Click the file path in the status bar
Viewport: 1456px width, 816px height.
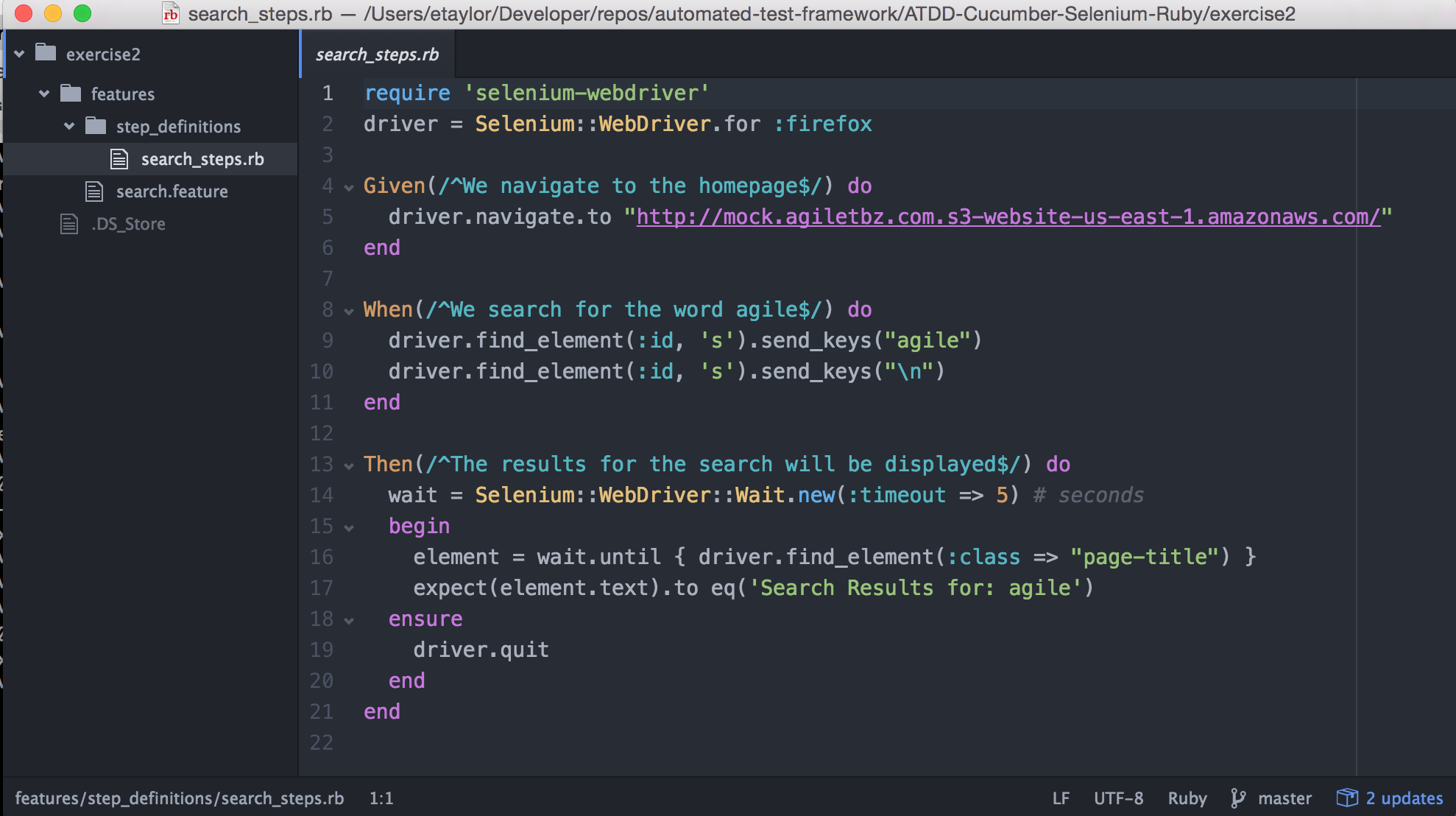click(180, 798)
